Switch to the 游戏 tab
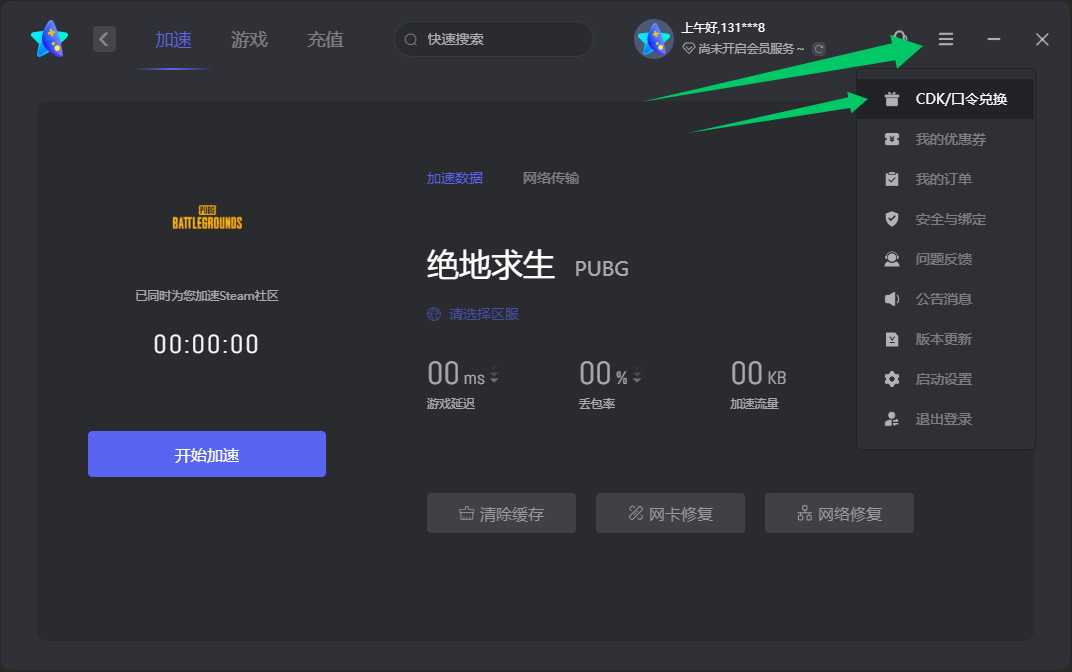Image resolution: width=1072 pixels, height=672 pixels. (x=249, y=40)
